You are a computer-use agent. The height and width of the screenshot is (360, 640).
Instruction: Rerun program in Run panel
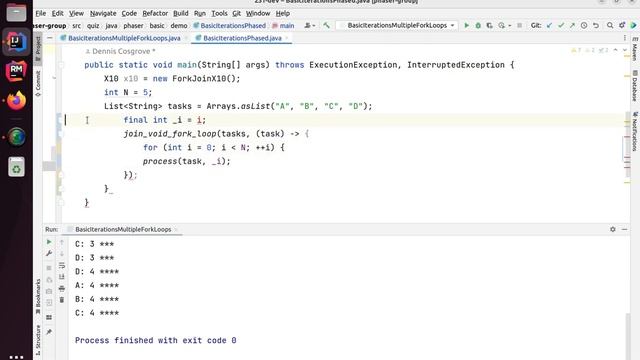coord(49,242)
